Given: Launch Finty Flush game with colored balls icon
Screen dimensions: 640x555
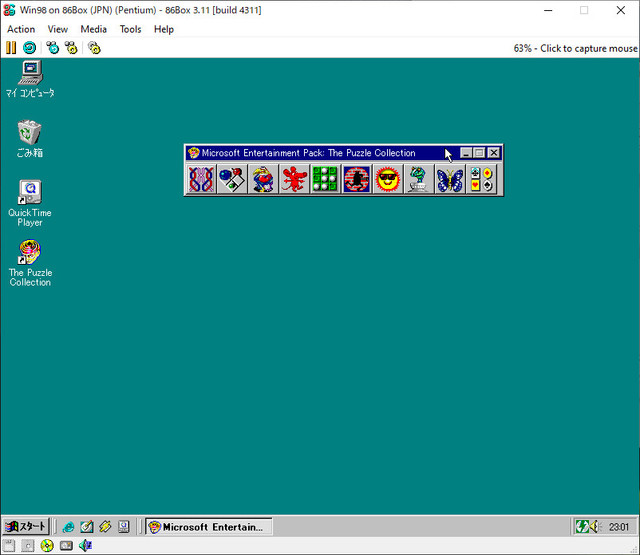Looking at the screenshot, I should point(232,179).
